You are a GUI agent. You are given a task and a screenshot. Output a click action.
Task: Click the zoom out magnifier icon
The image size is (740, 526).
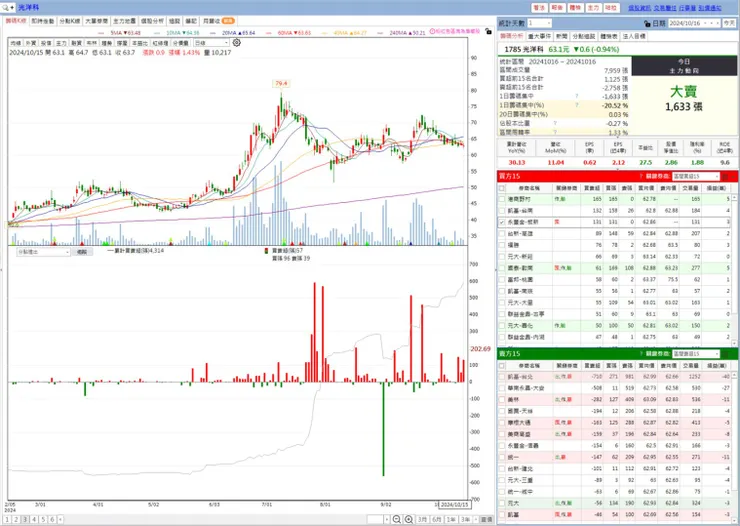pos(396,519)
